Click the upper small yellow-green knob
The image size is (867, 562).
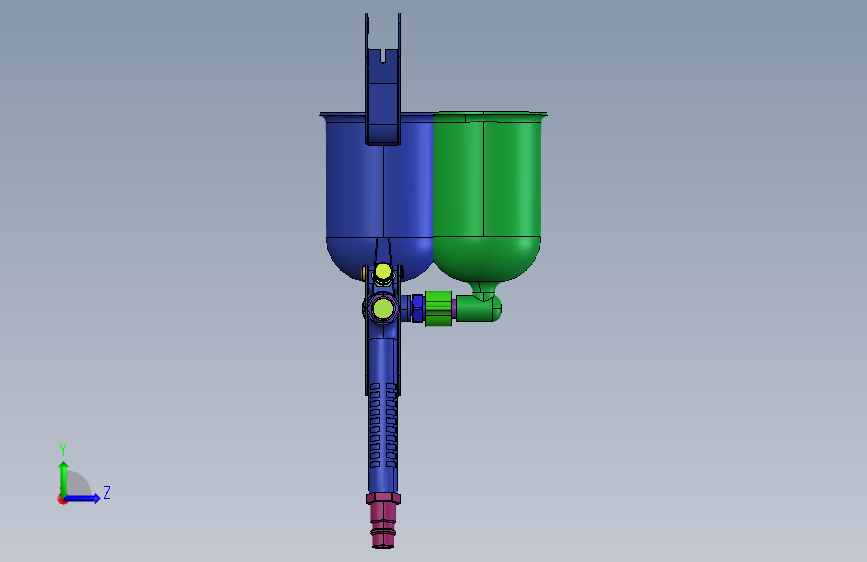(383, 272)
